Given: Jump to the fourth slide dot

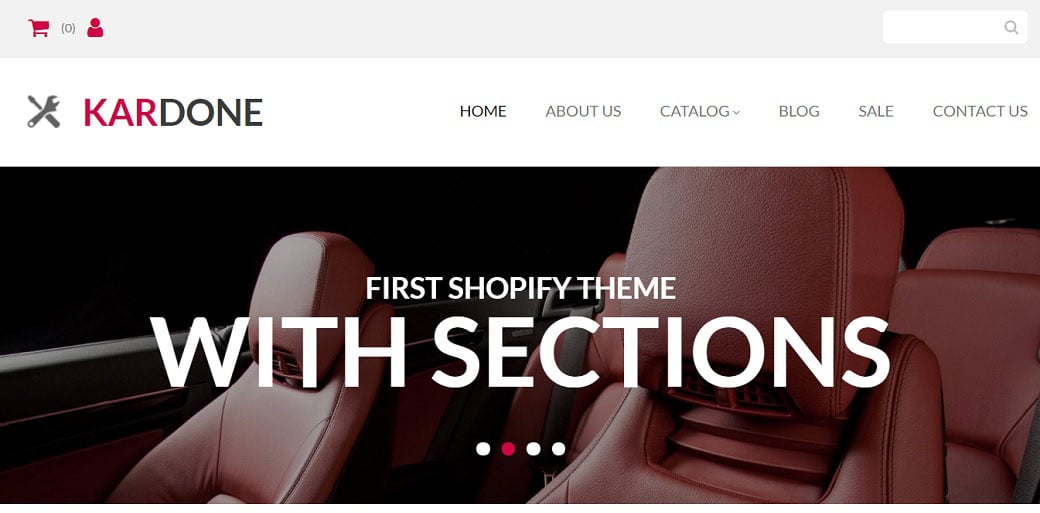Looking at the screenshot, I should coord(558,449).
